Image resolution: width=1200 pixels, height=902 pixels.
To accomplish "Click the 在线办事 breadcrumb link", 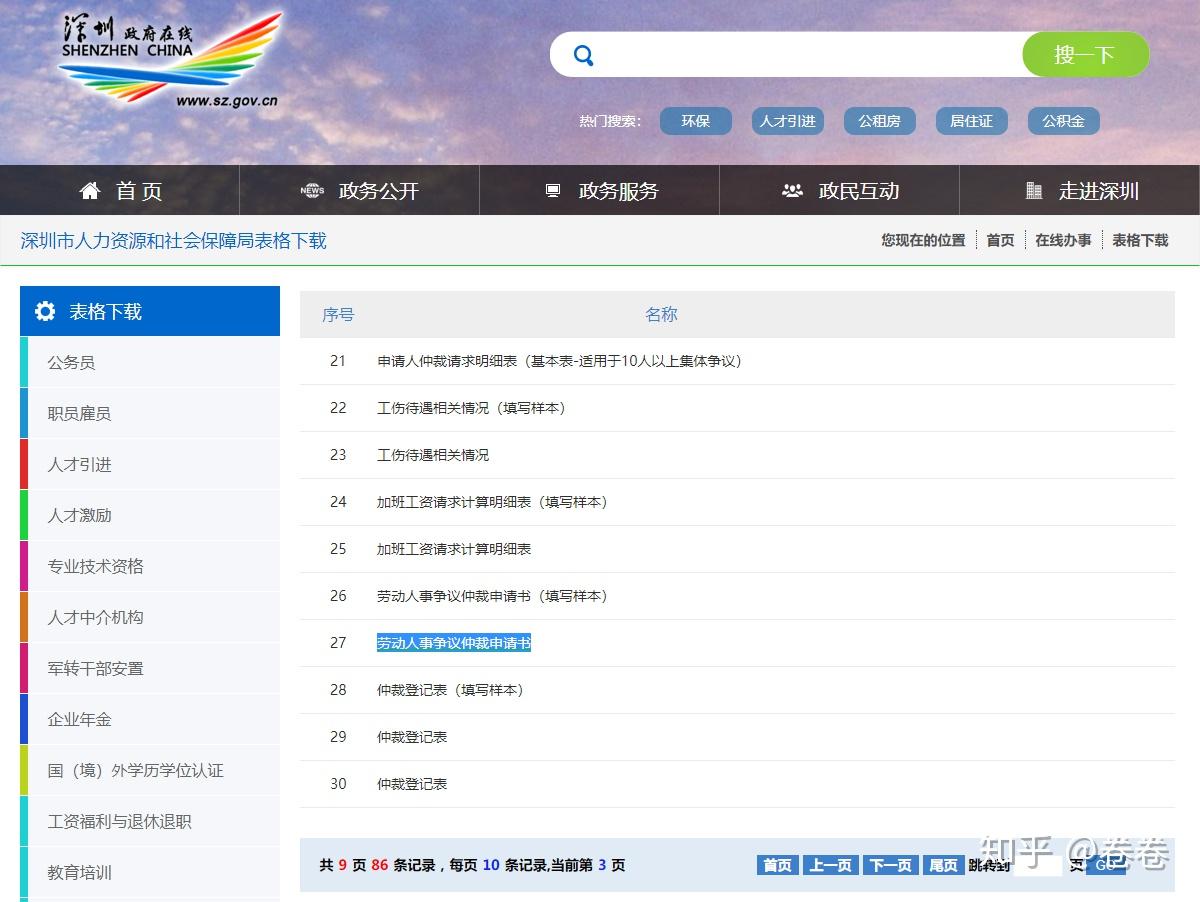I will 1063,240.
